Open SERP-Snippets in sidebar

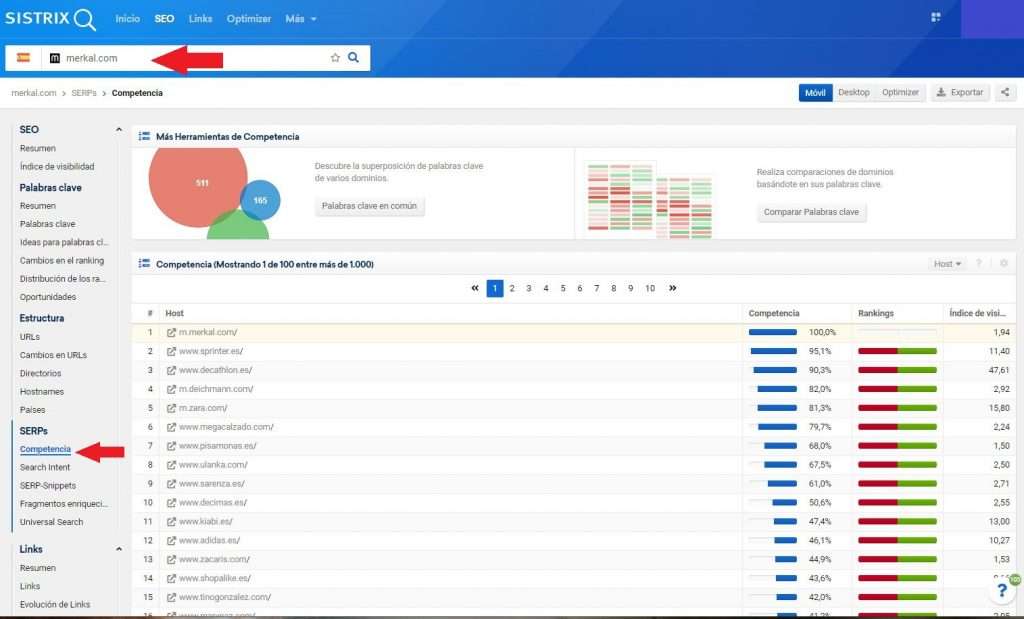48,486
